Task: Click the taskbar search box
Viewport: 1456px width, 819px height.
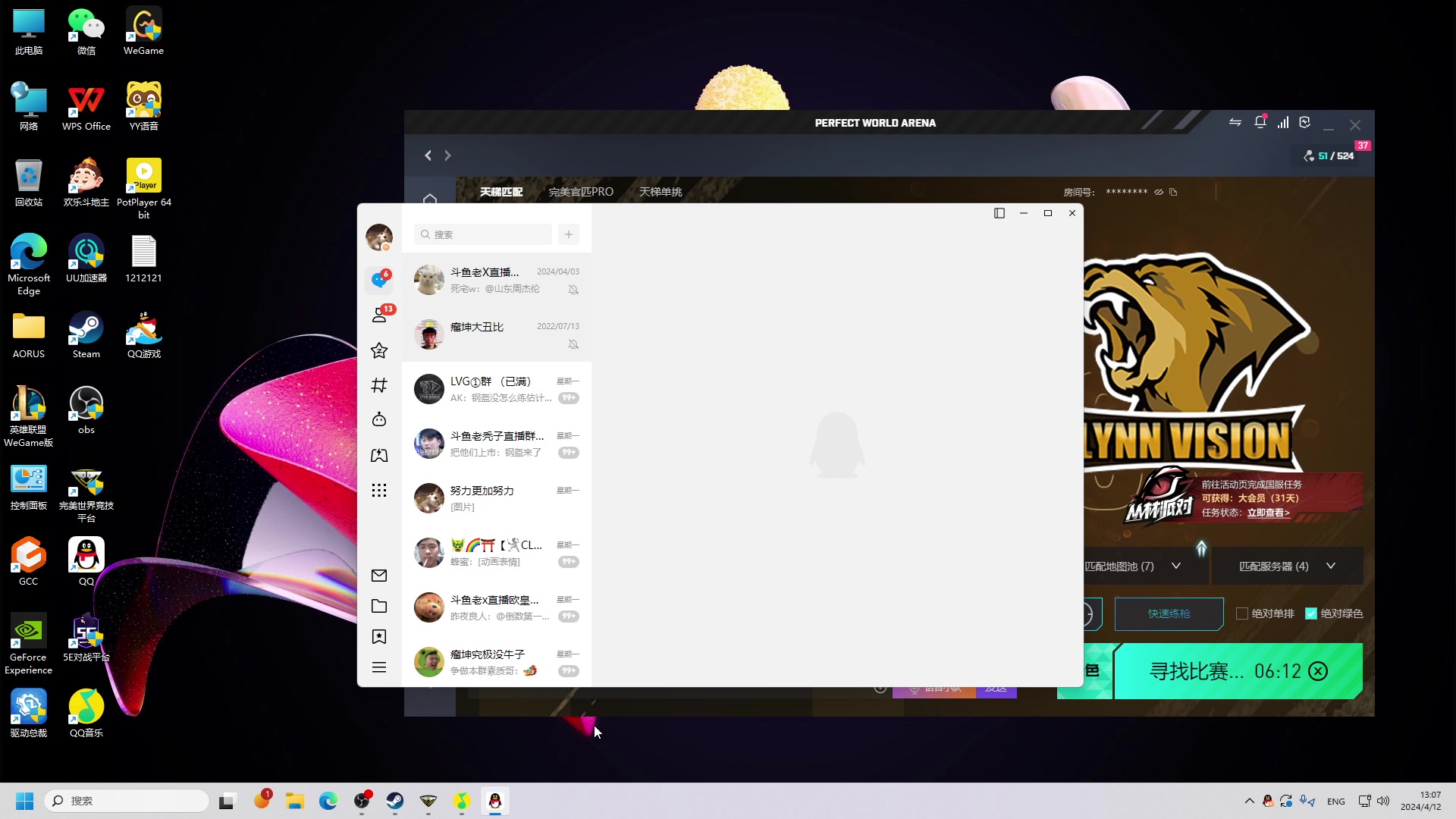Action: point(127,801)
